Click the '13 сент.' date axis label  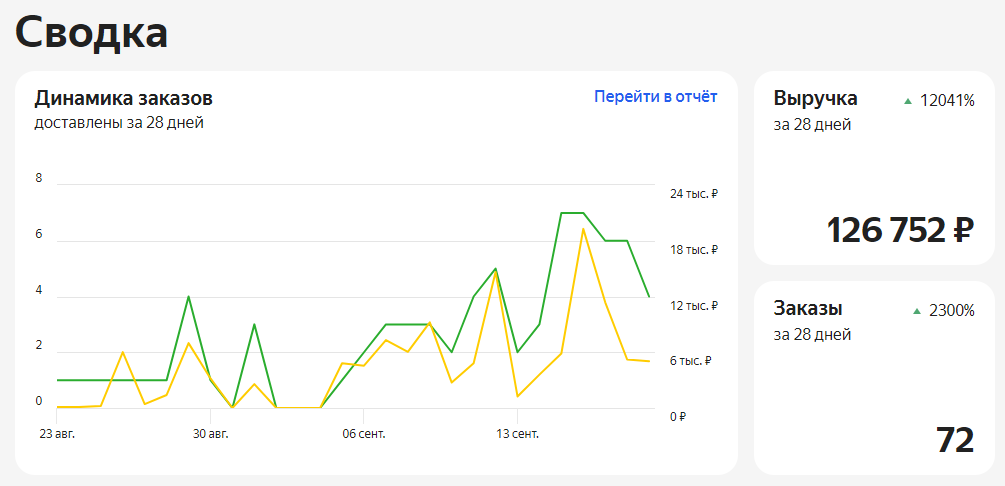point(517,434)
